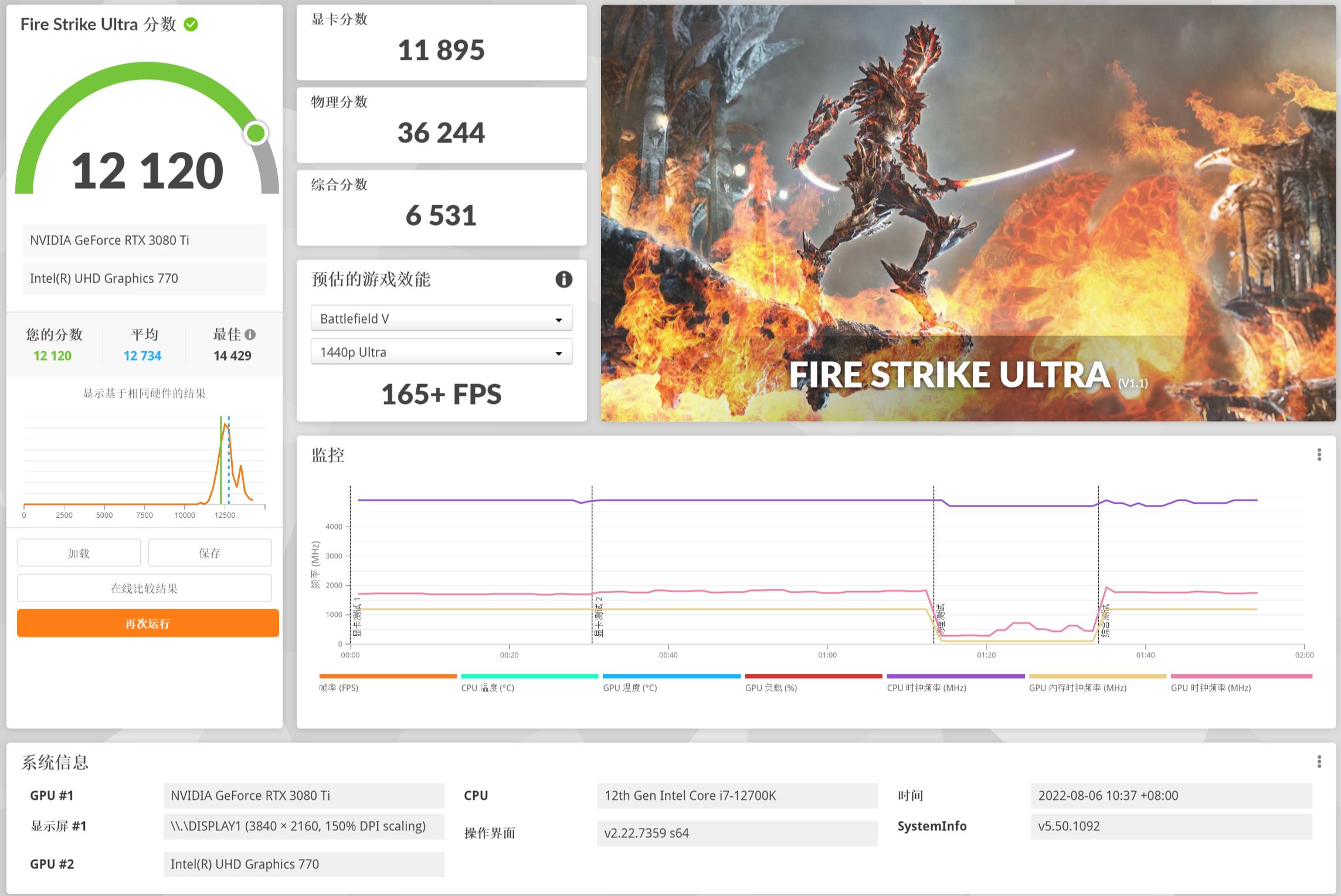The width and height of the screenshot is (1341, 896).
Task: Click the 显卡测试 2 marker in chart
Action: (599, 617)
